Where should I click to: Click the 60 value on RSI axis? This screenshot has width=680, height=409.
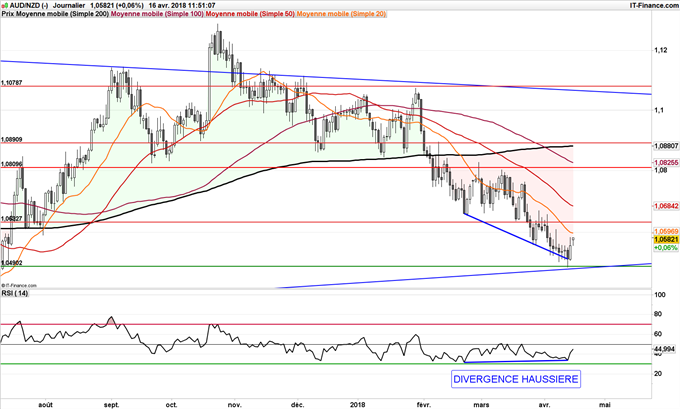coord(658,334)
